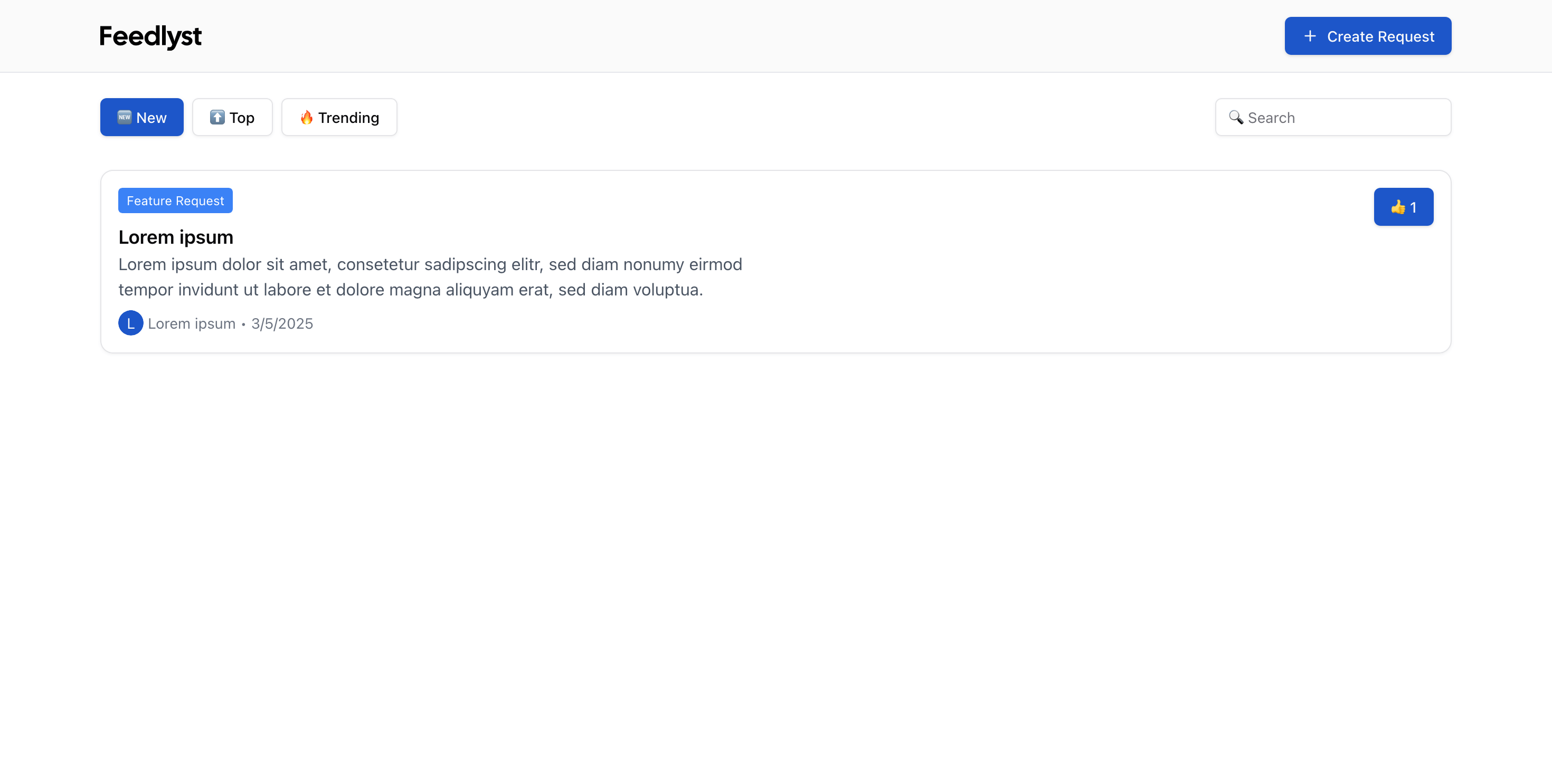
Task: Click the plus icon in Create Request
Action: point(1310,36)
